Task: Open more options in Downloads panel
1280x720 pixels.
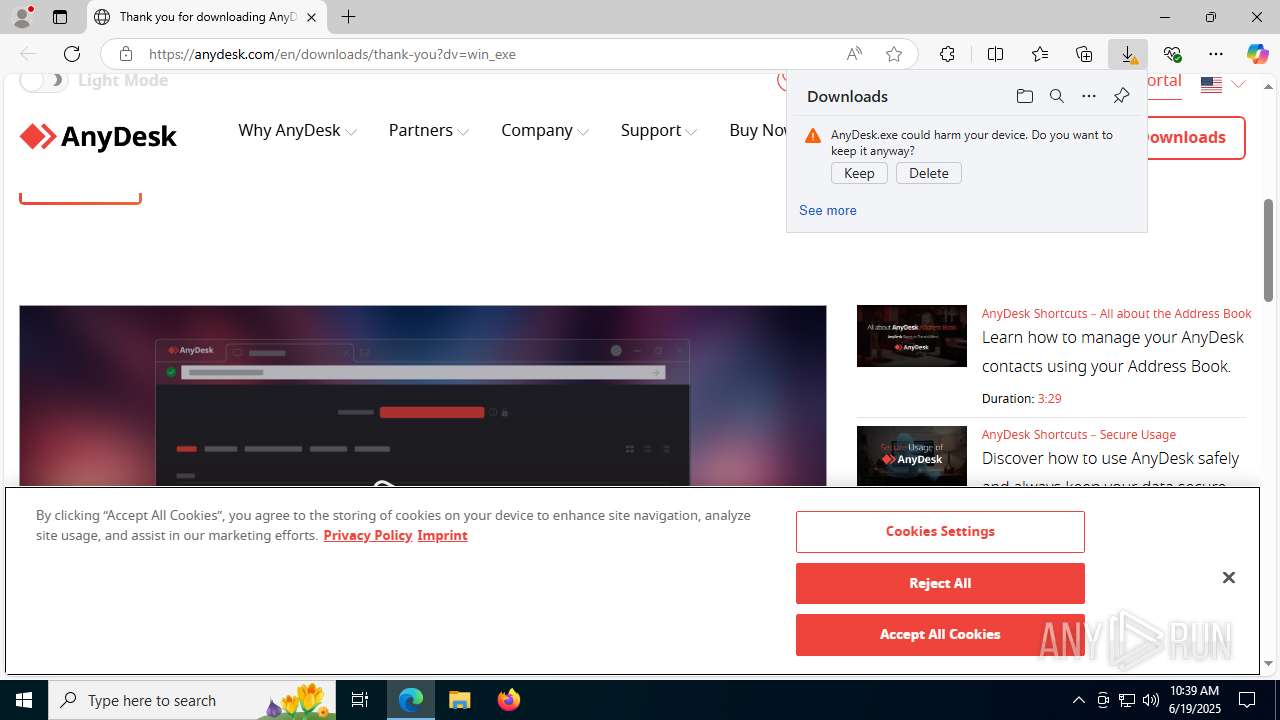Action: coord(1089,96)
